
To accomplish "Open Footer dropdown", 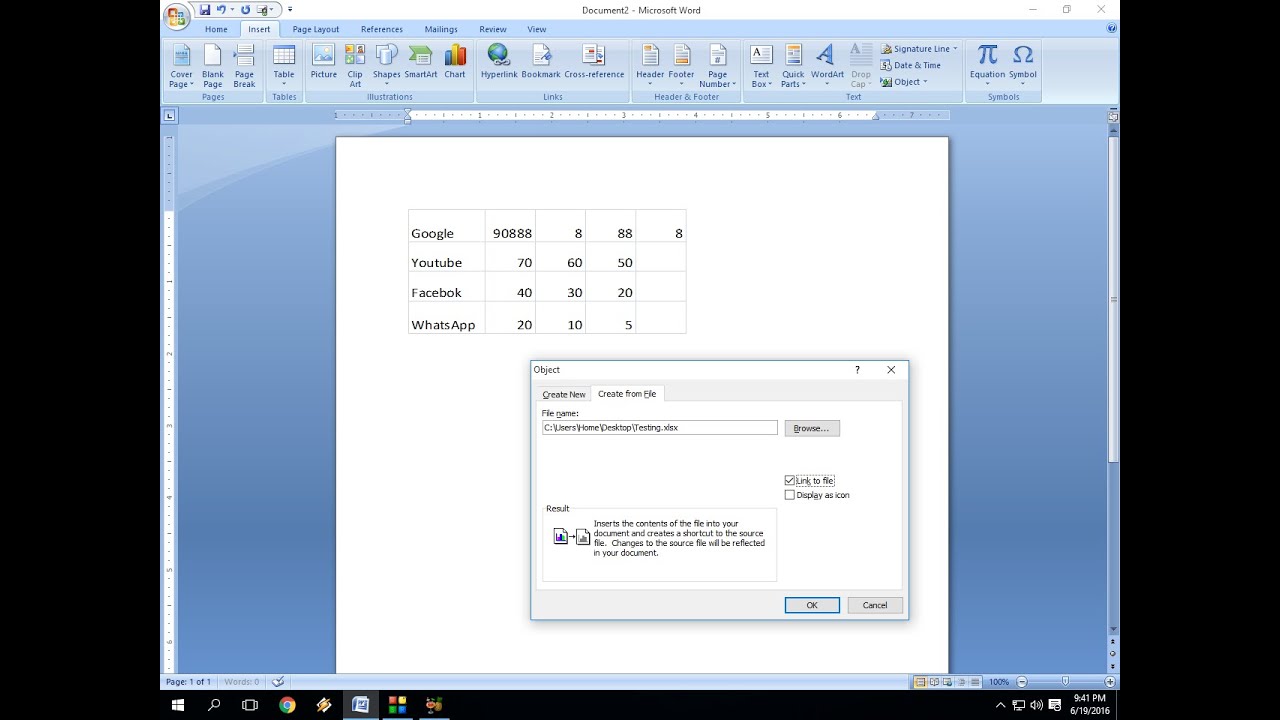I will pos(681,66).
